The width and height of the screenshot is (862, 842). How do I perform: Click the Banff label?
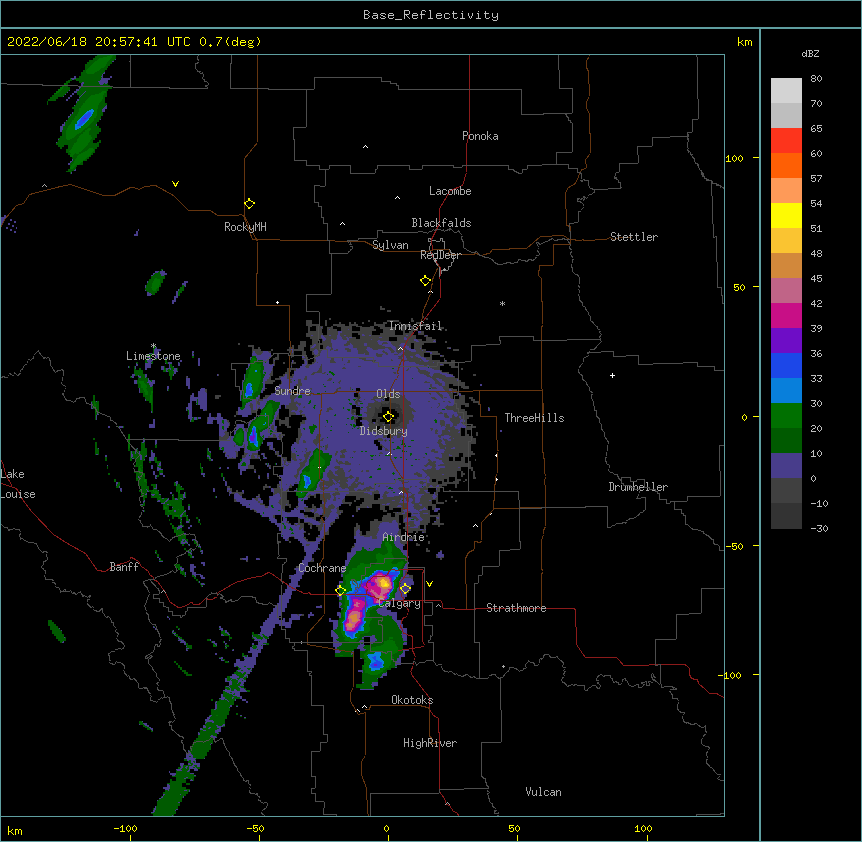(x=124, y=567)
